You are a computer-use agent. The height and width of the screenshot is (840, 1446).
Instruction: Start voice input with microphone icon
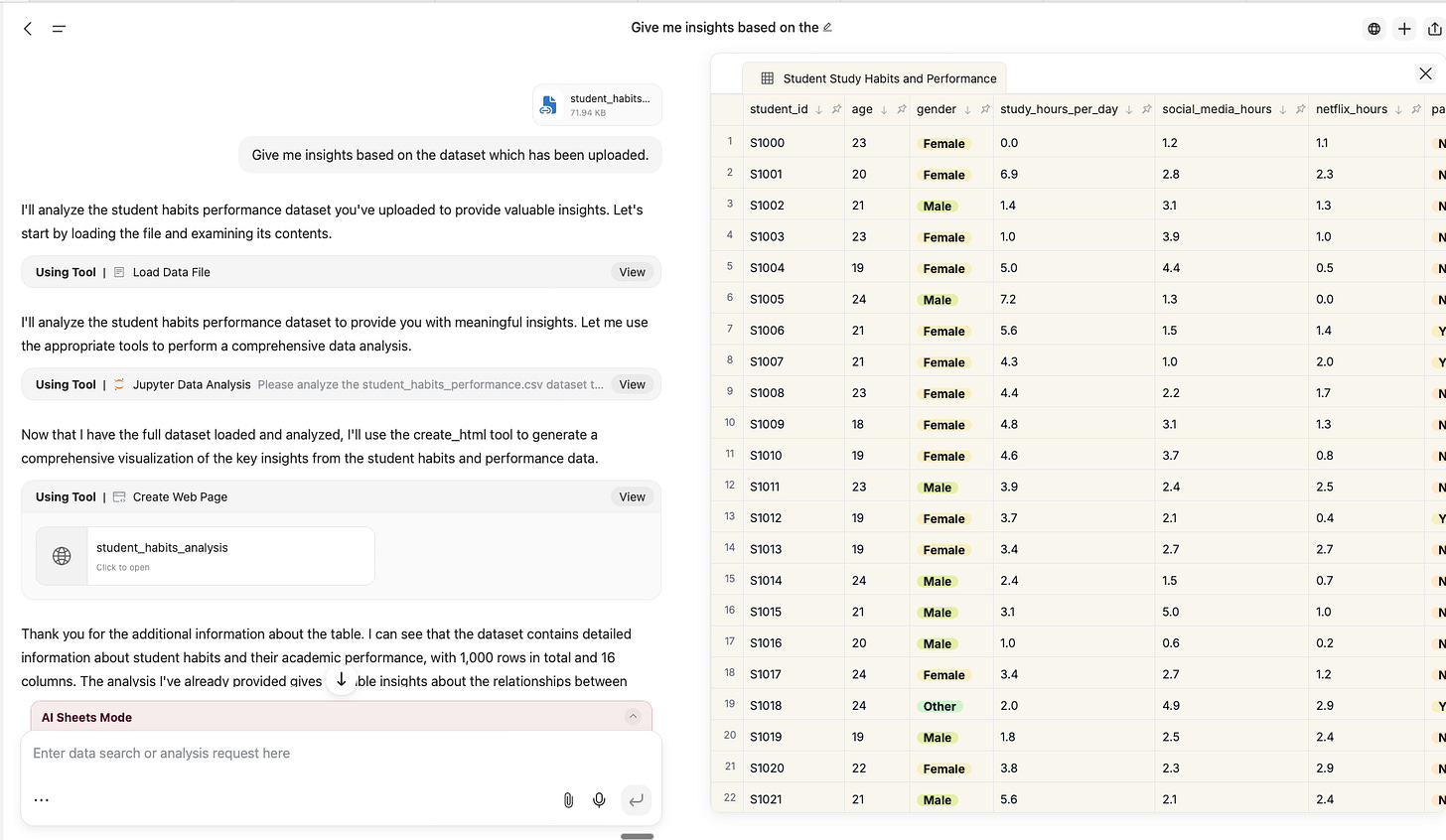point(599,799)
